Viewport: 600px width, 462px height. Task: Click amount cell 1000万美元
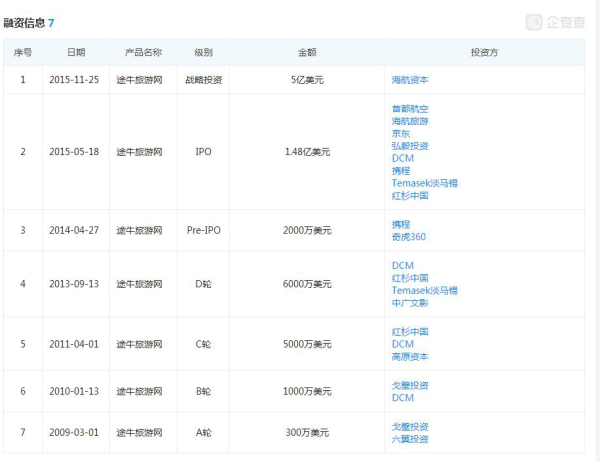307,392
